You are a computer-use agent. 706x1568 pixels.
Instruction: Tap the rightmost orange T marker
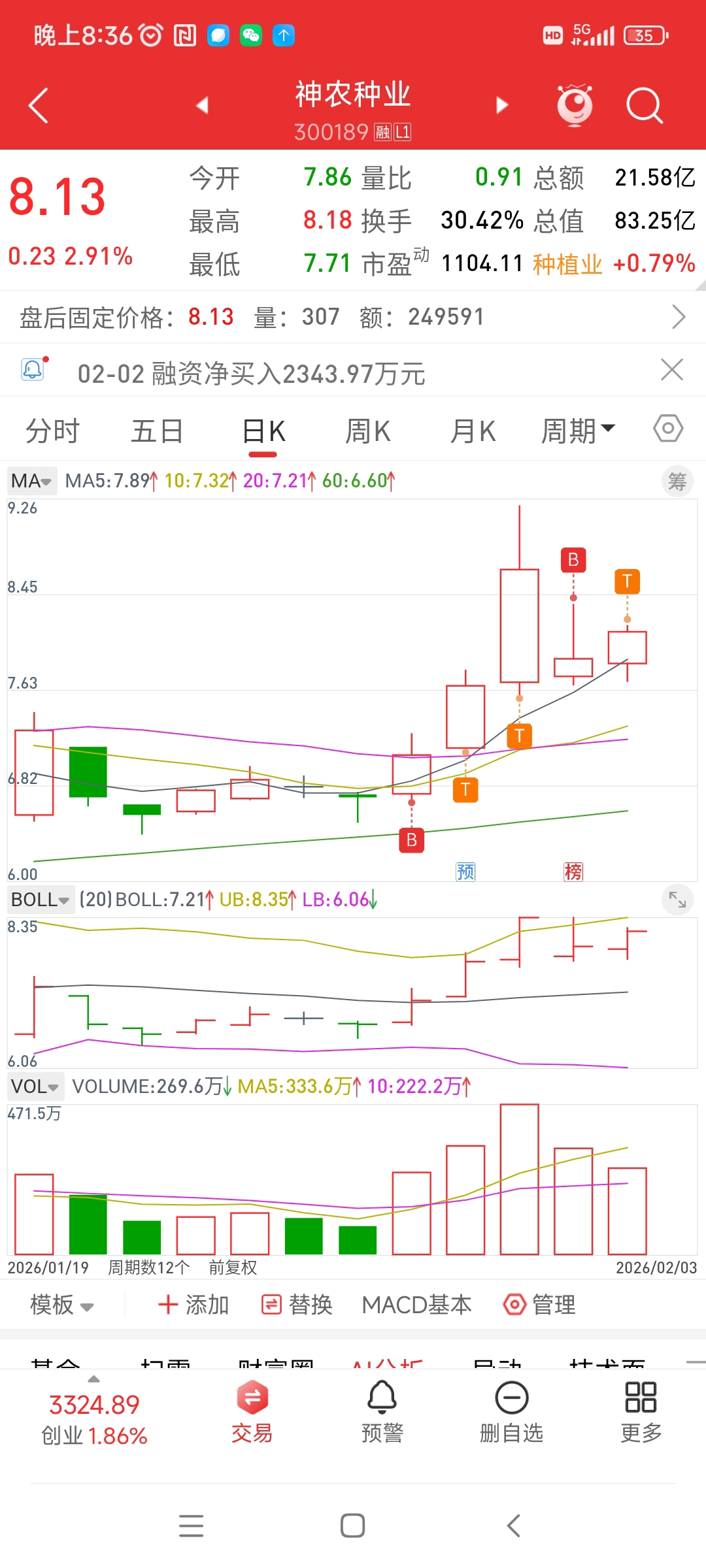627,581
